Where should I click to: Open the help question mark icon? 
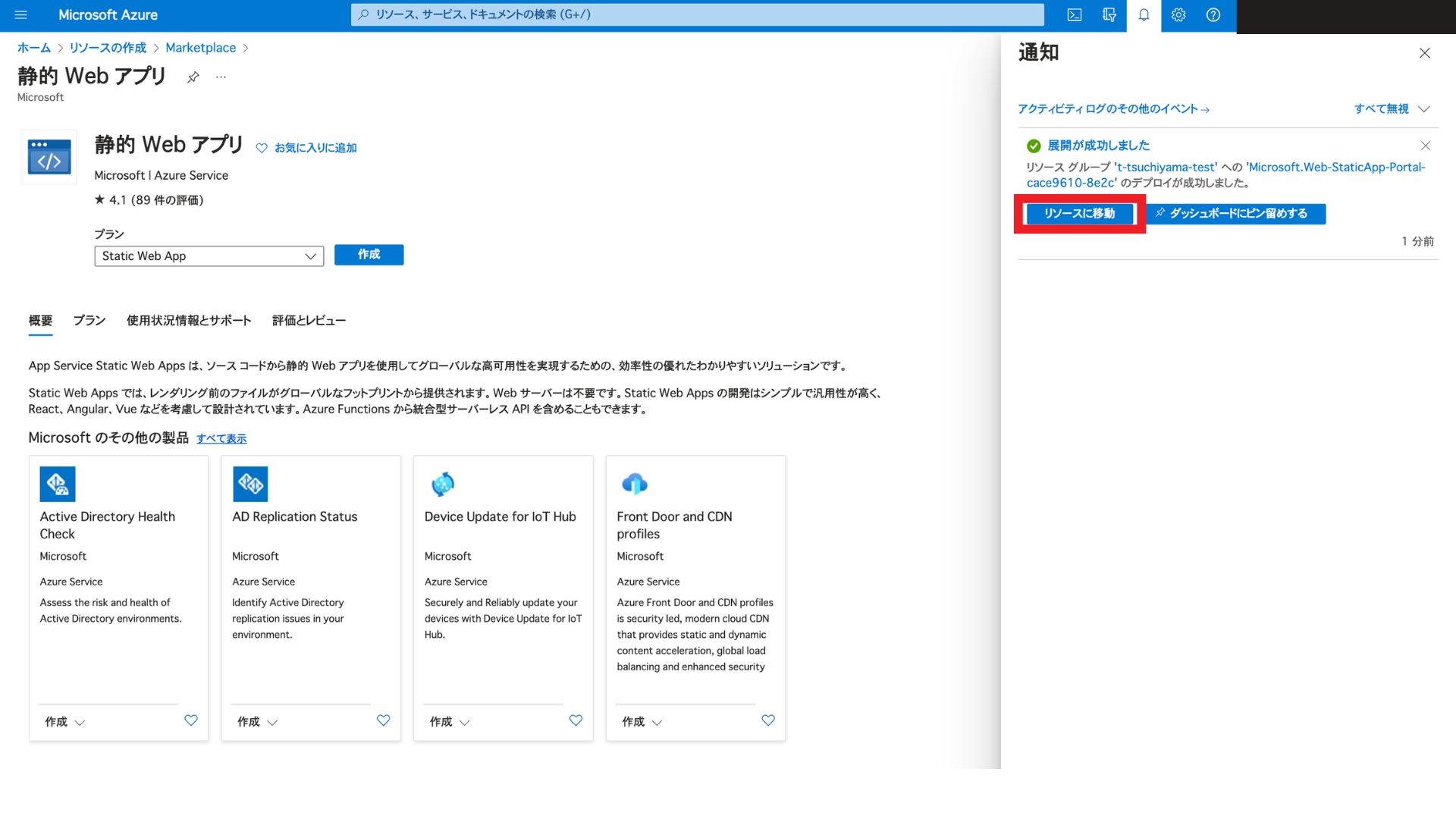tap(1213, 15)
